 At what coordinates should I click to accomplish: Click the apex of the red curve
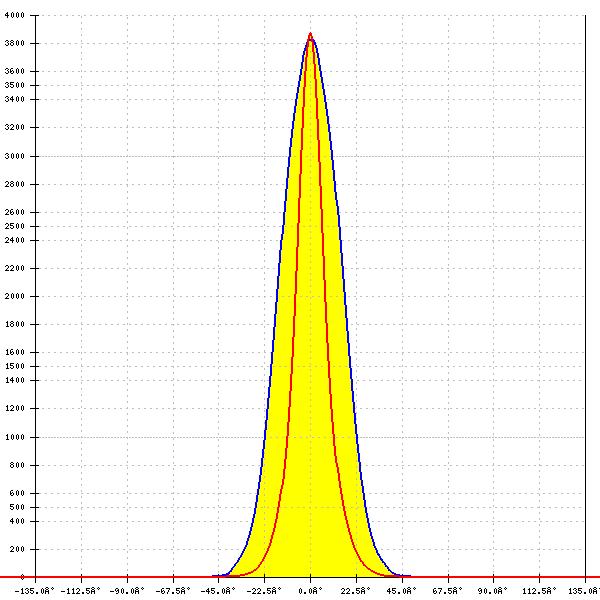(310, 34)
